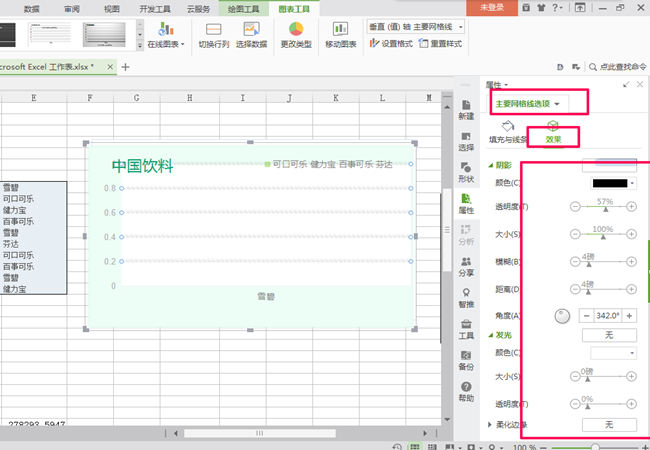Open the 分享 share sidebar icon
This screenshot has width=650, height=450.
pyautogui.click(x=466, y=266)
